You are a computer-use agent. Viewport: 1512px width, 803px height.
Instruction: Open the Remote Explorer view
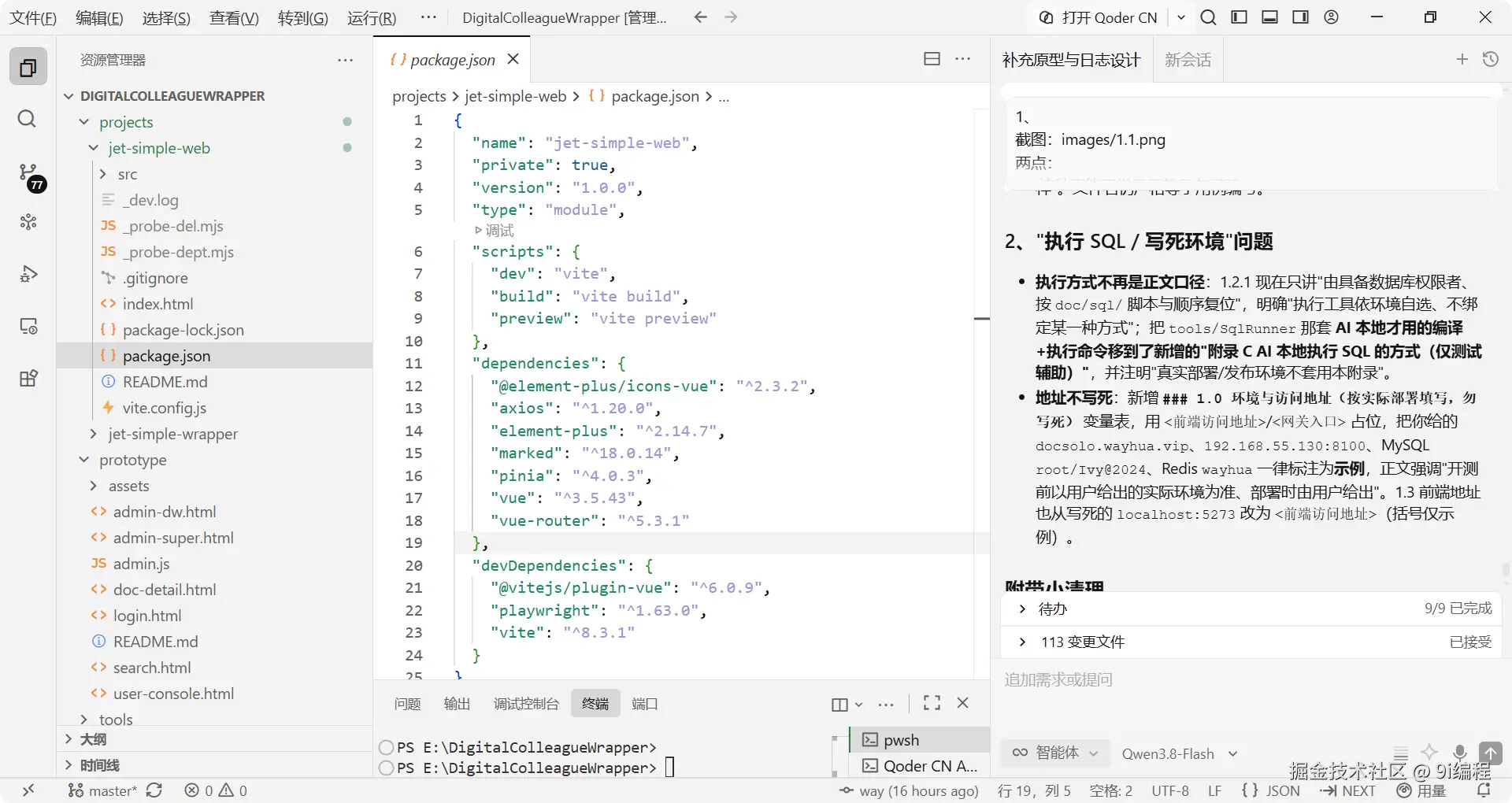pos(28,326)
